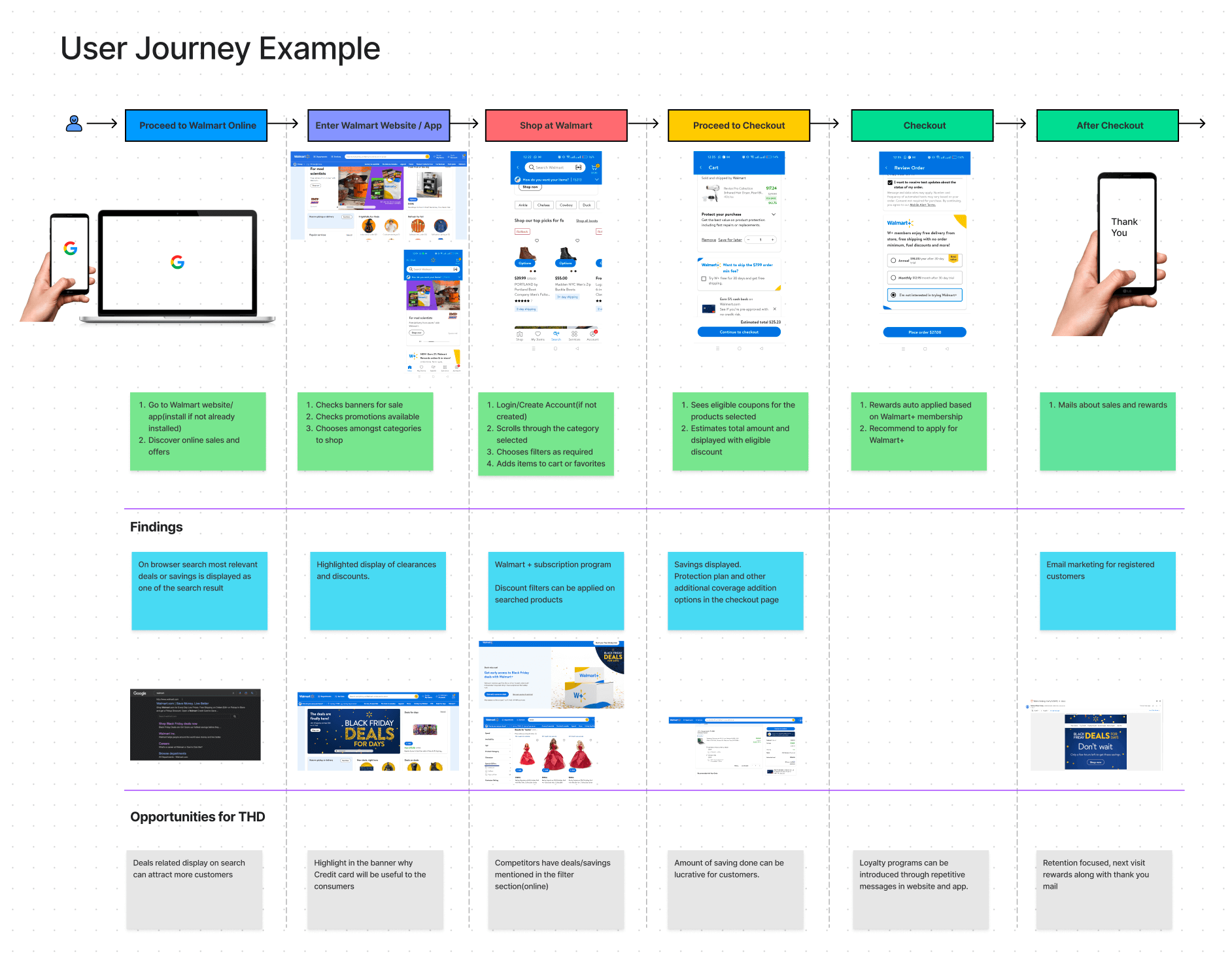The height and width of the screenshot is (960, 1232).
Task: Click Continue to checkout button
Action: click(739, 332)
